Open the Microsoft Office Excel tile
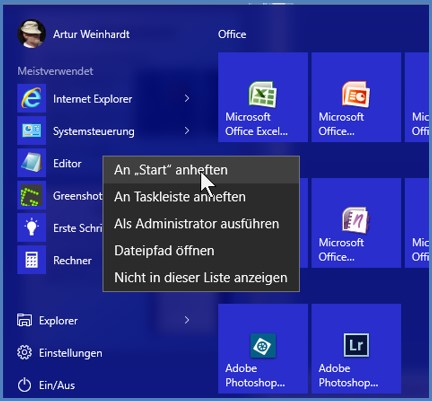432x401 pixels. (263, 97)
